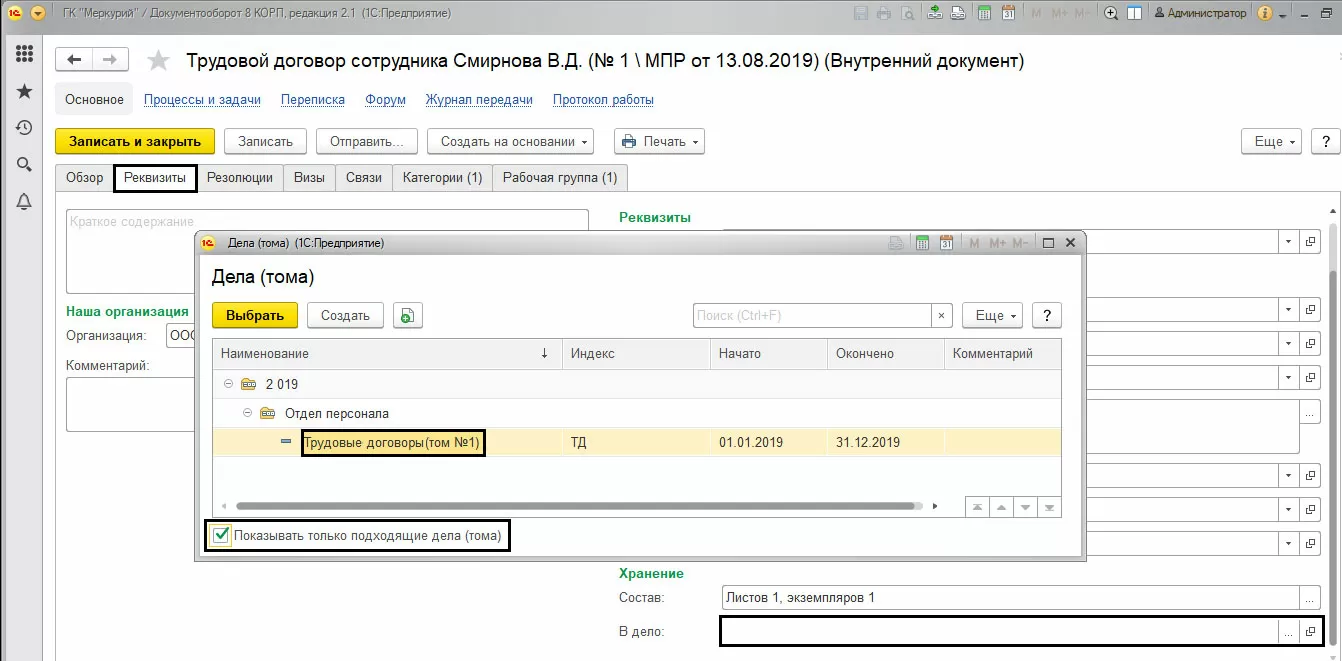The width and height of the screenshot is (1342, 661).
Task: Open the Переписка link
Action: pos(313,100)
